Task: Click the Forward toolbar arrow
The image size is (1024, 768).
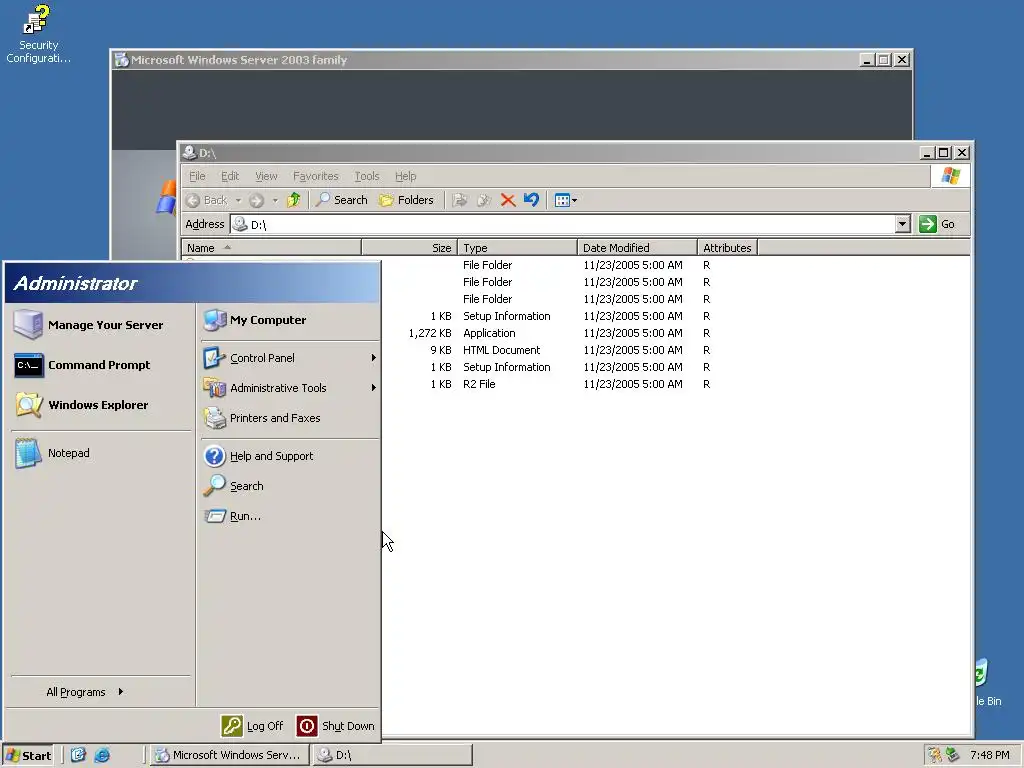Action: pos(257,200)
